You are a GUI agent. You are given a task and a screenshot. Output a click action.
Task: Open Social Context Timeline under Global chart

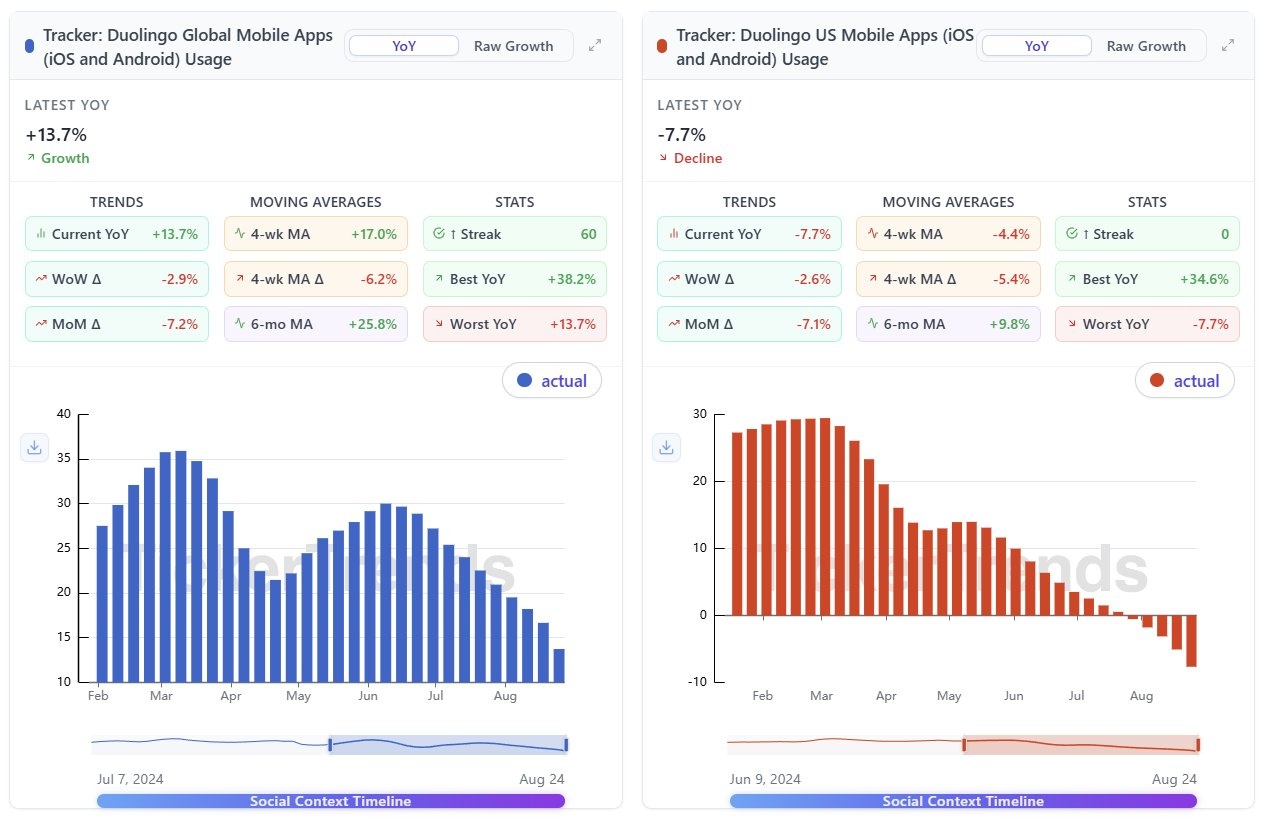point(331,801)
